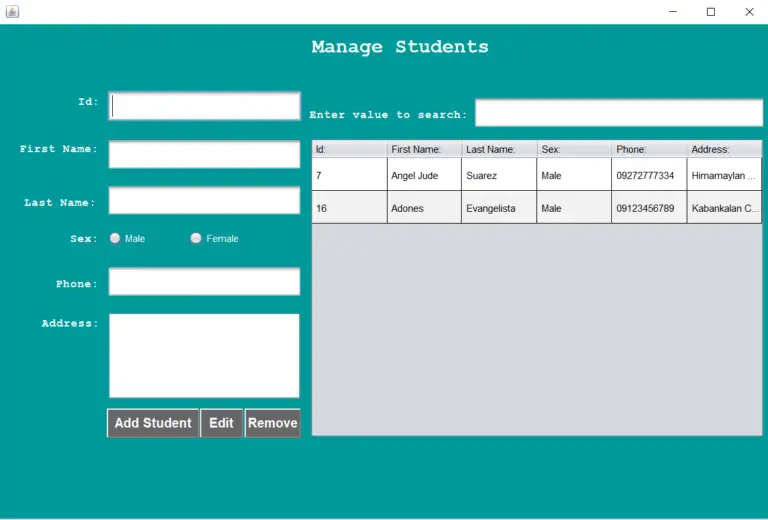Maximize the Manage Students window

(711, 12)
